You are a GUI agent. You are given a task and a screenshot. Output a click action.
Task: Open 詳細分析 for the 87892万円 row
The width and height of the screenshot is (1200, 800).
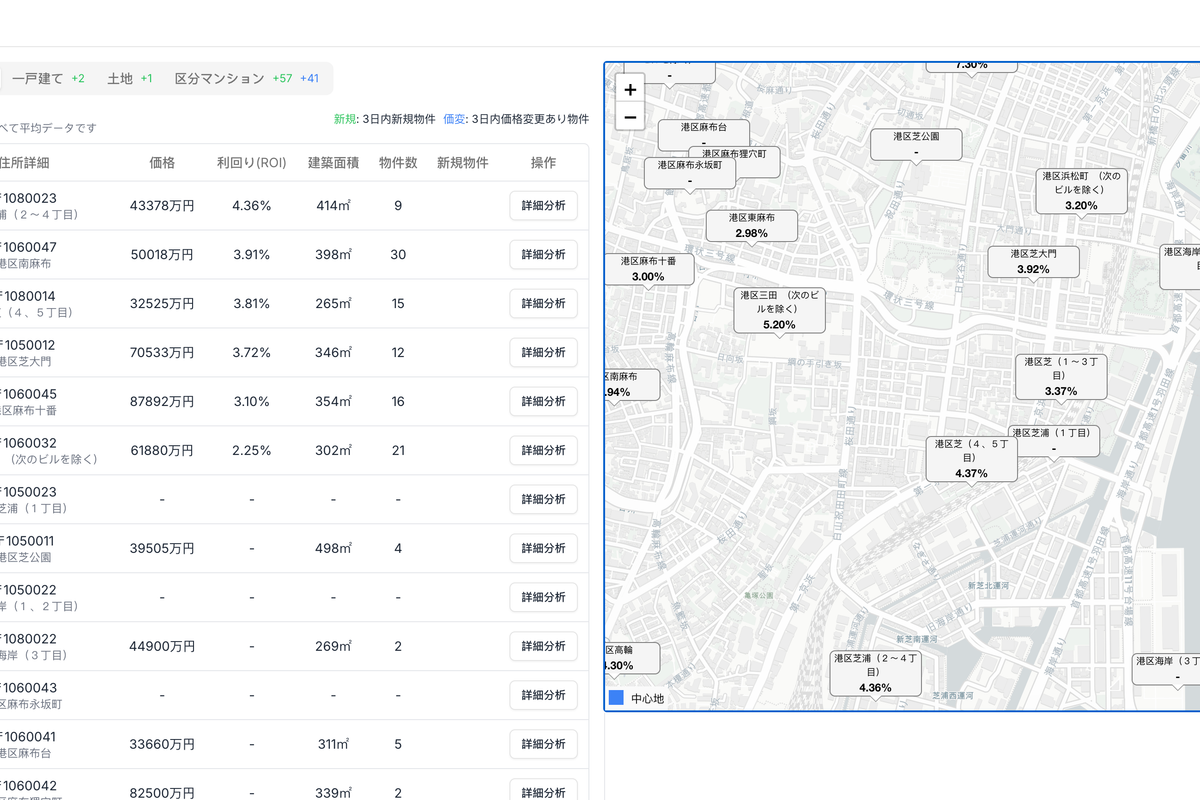pos(543,401)
